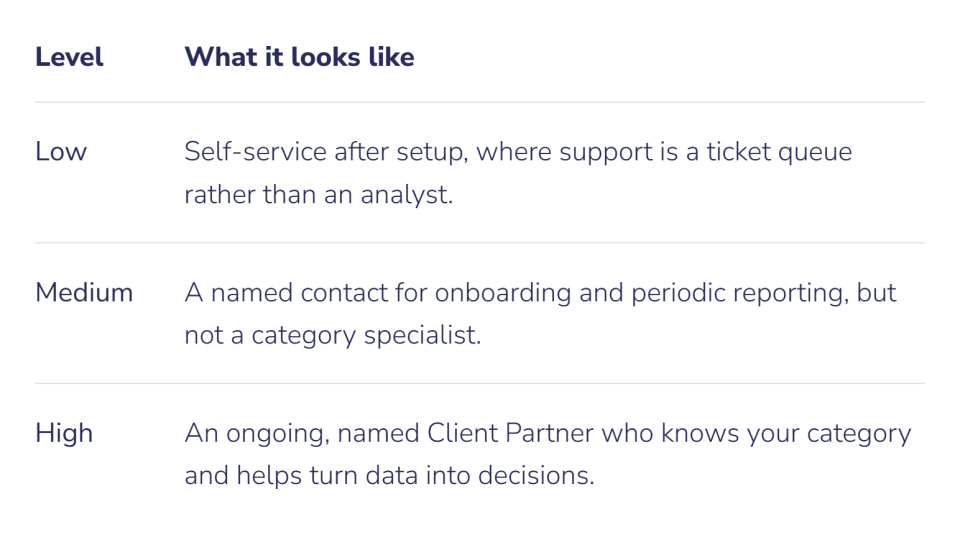Click "and helps turn data into decisions." line
Viewport: 960px width, 558px height.
389,475
